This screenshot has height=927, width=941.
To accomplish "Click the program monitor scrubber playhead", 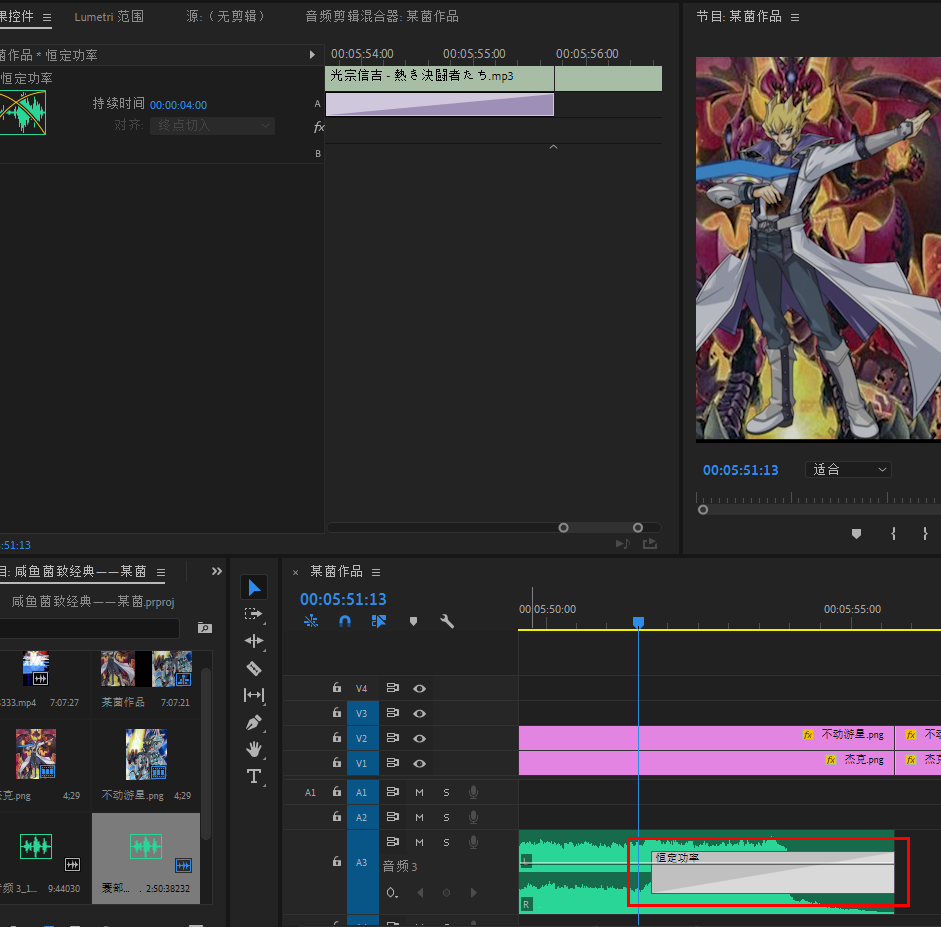I will tap(703, 509).
